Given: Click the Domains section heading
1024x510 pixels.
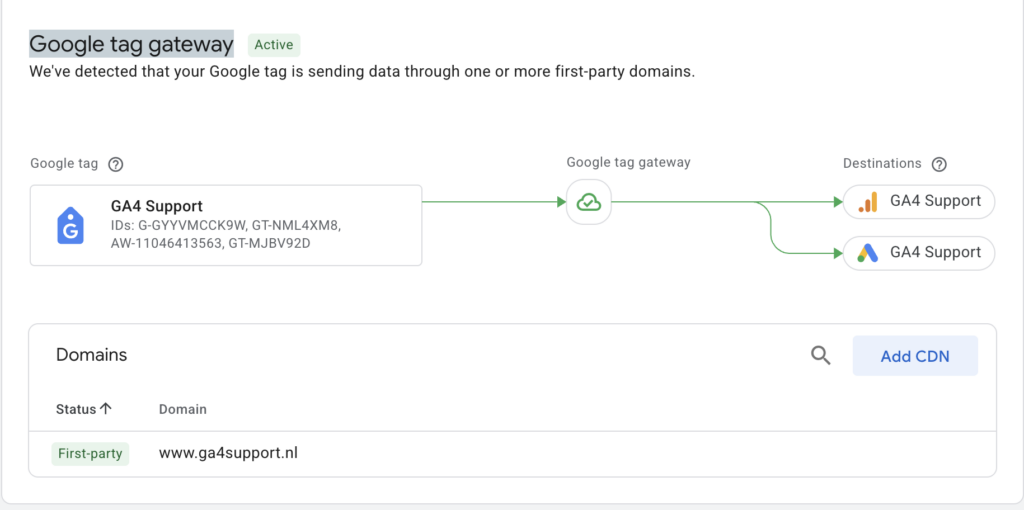Looking at the screenshot, I should tap(91, 355).
